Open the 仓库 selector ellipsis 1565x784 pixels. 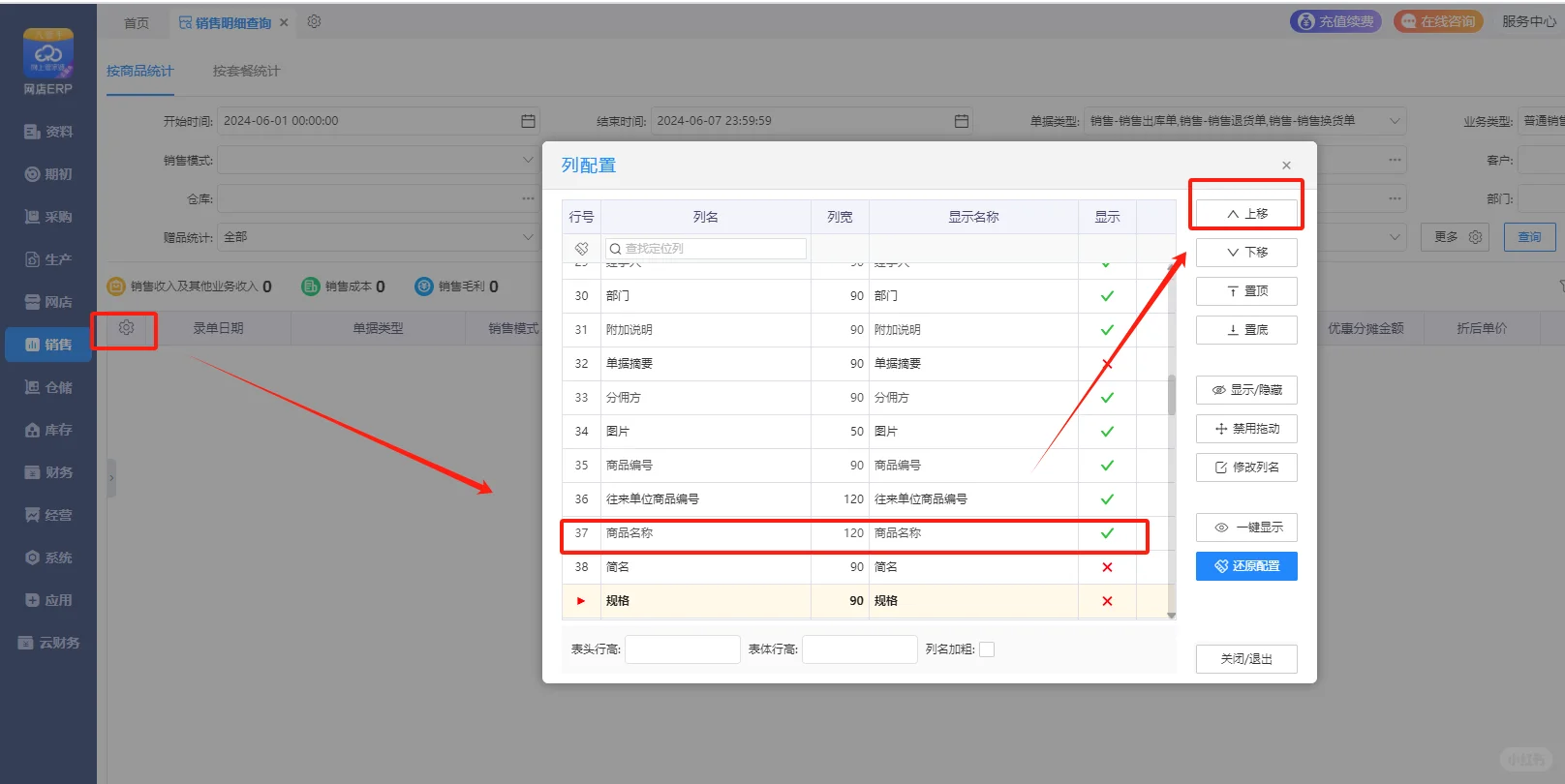[528, 198]
